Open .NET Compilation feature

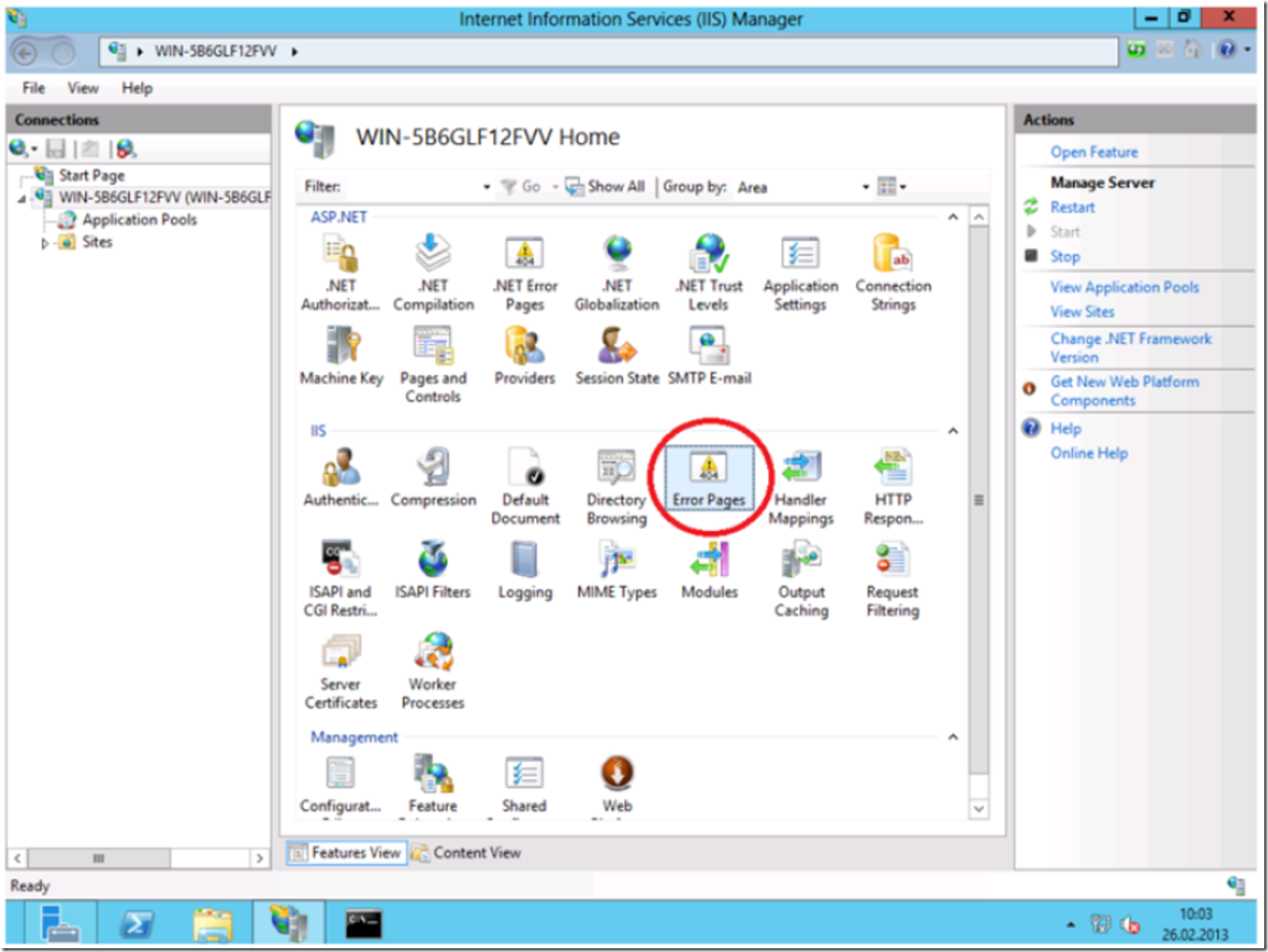[433, 272]
